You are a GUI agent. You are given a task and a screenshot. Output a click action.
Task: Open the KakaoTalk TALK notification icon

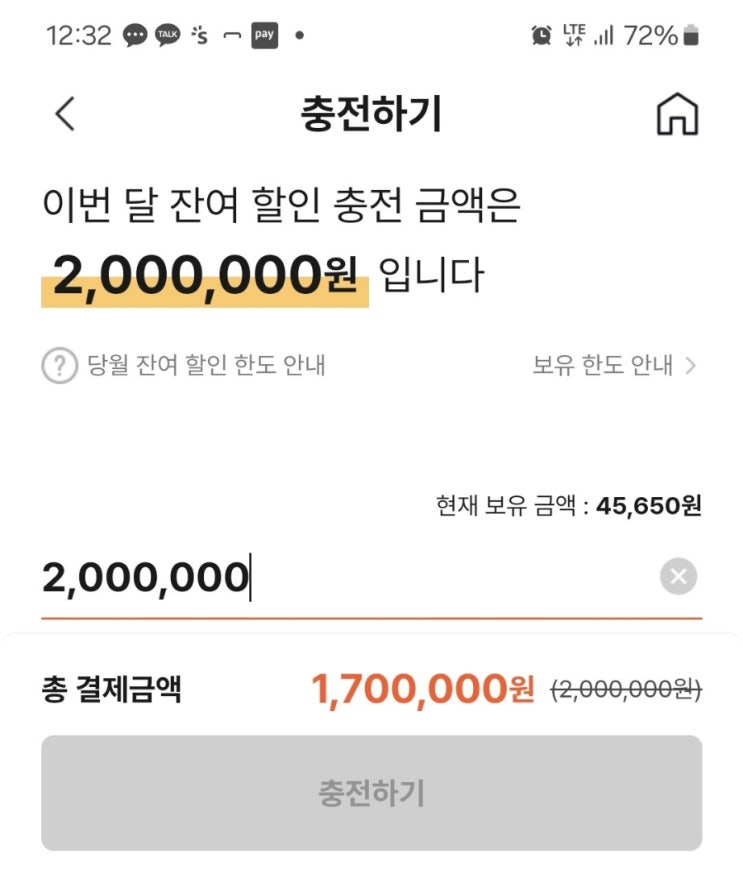coord(168,35)
